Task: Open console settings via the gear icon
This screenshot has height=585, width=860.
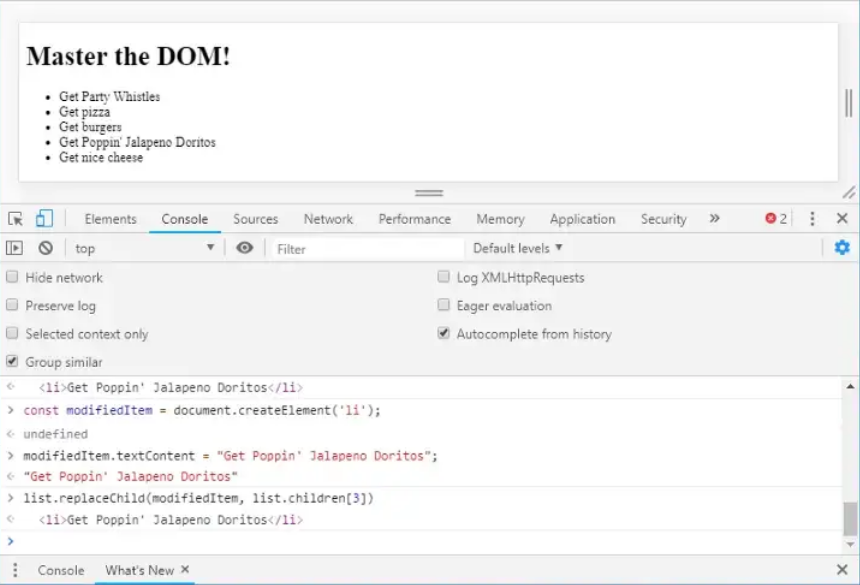Action: click(x=842, y=248)
